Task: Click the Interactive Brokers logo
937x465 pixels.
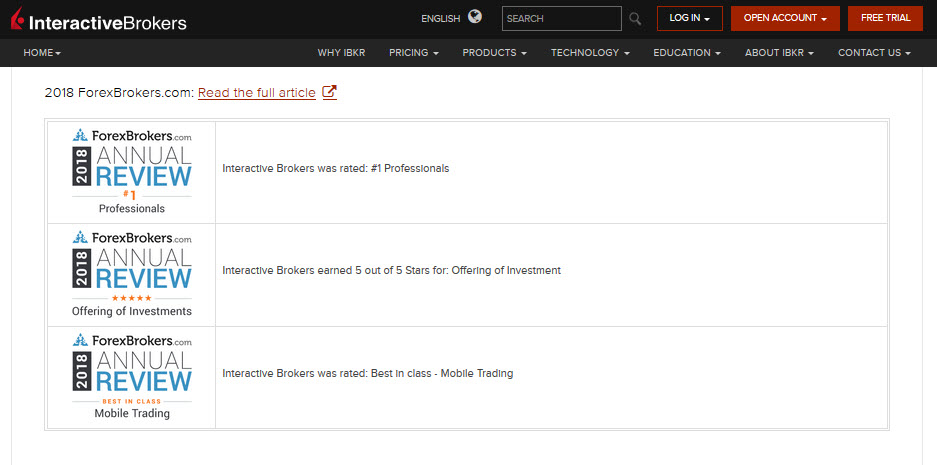Action: click(x=99, y=20)
